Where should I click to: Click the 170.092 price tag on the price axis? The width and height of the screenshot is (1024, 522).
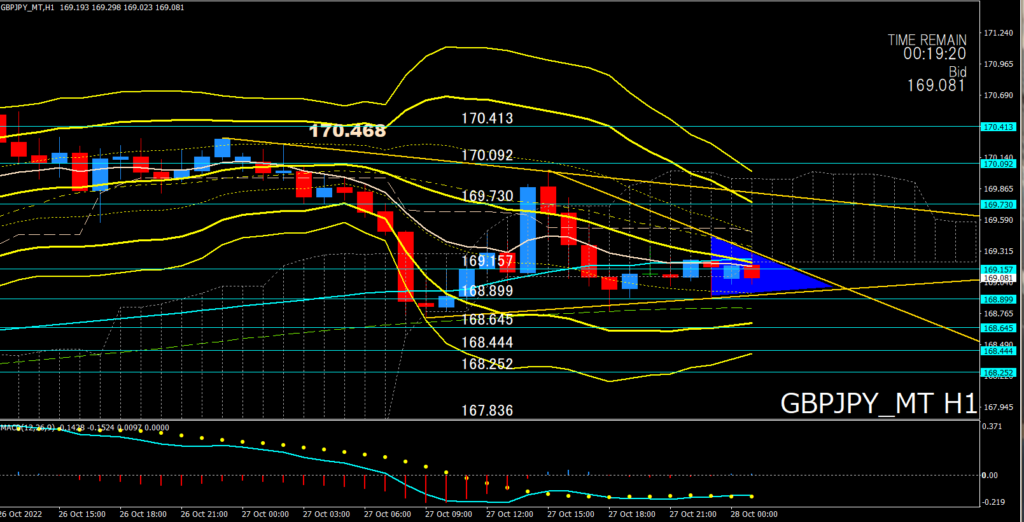[998, 163]
